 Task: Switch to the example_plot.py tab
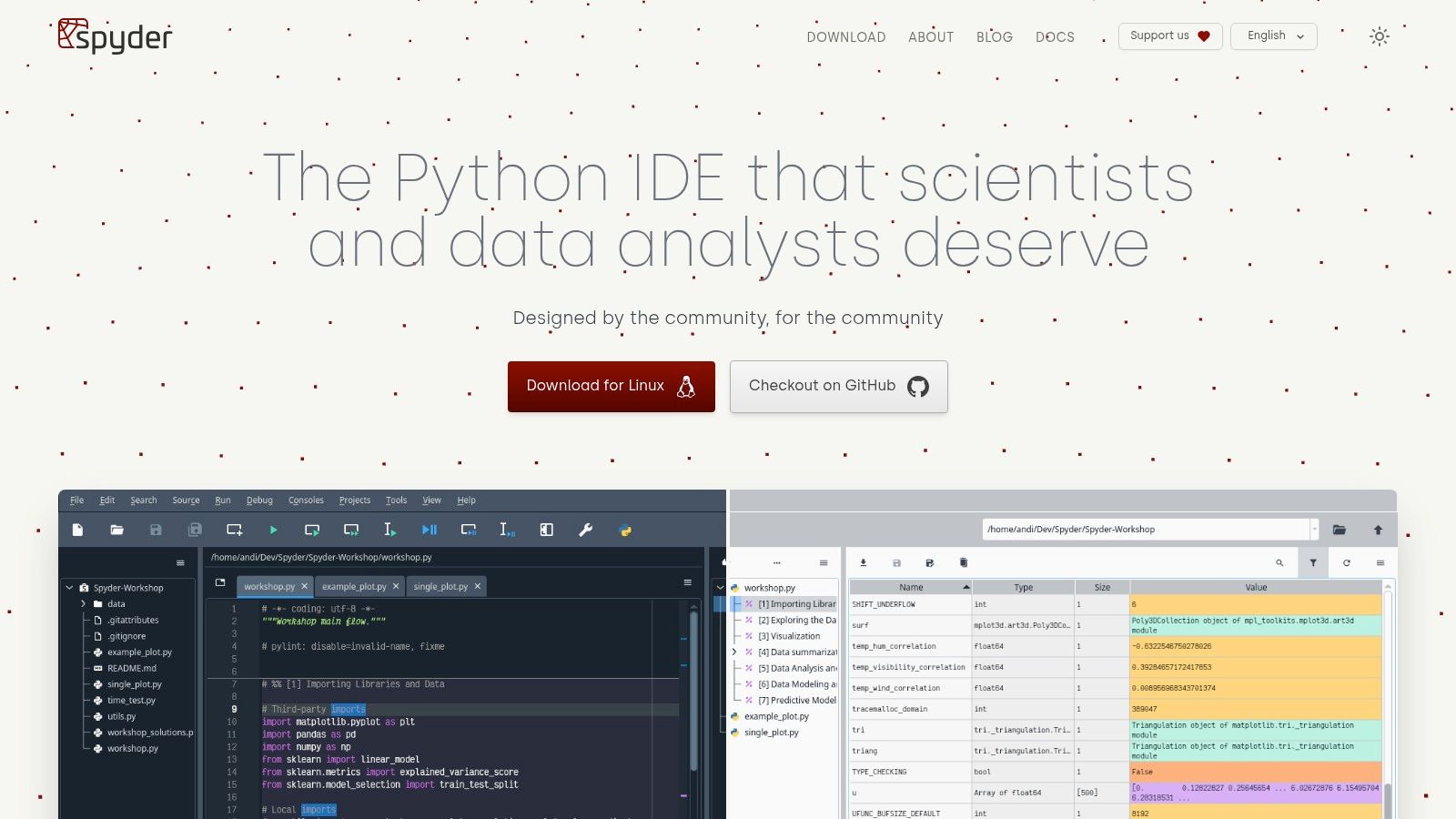[x=353, y=586]
